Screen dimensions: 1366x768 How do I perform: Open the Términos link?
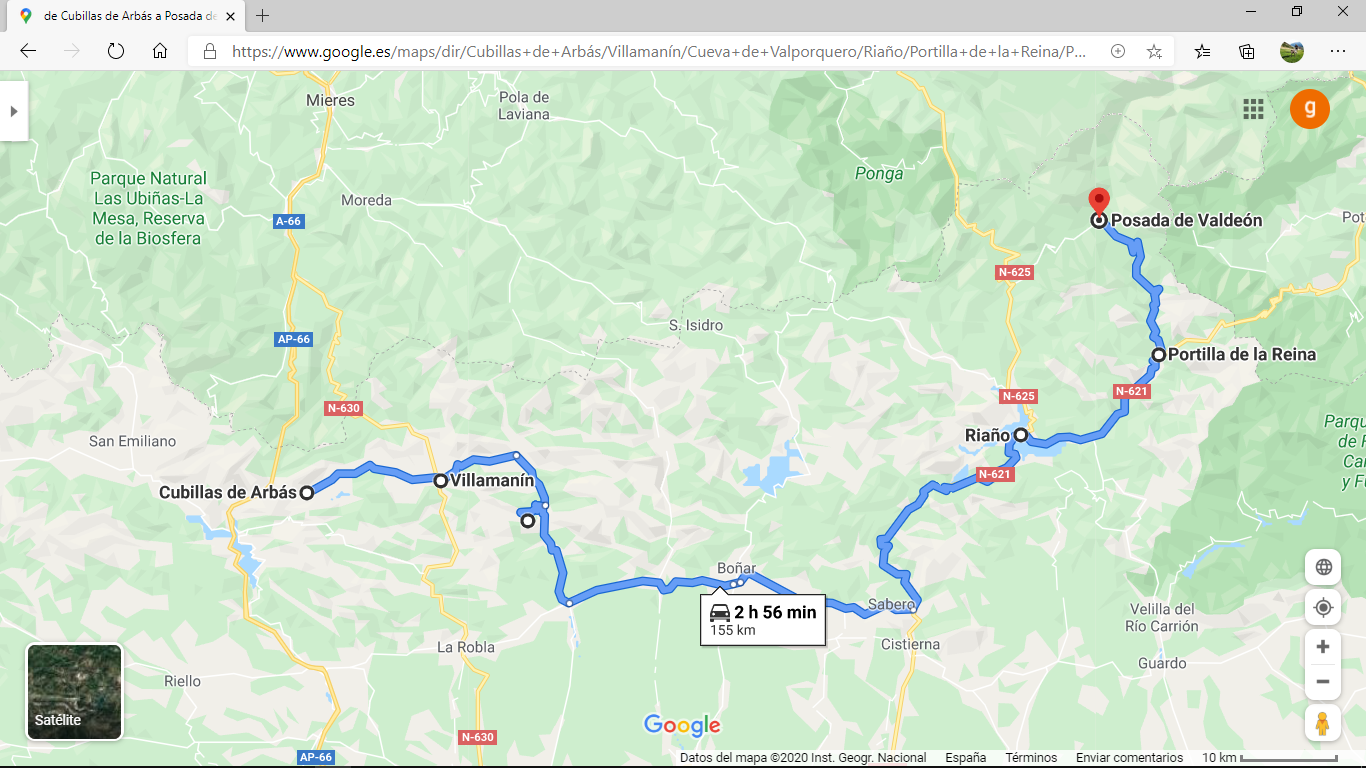tap(1031, 758)
